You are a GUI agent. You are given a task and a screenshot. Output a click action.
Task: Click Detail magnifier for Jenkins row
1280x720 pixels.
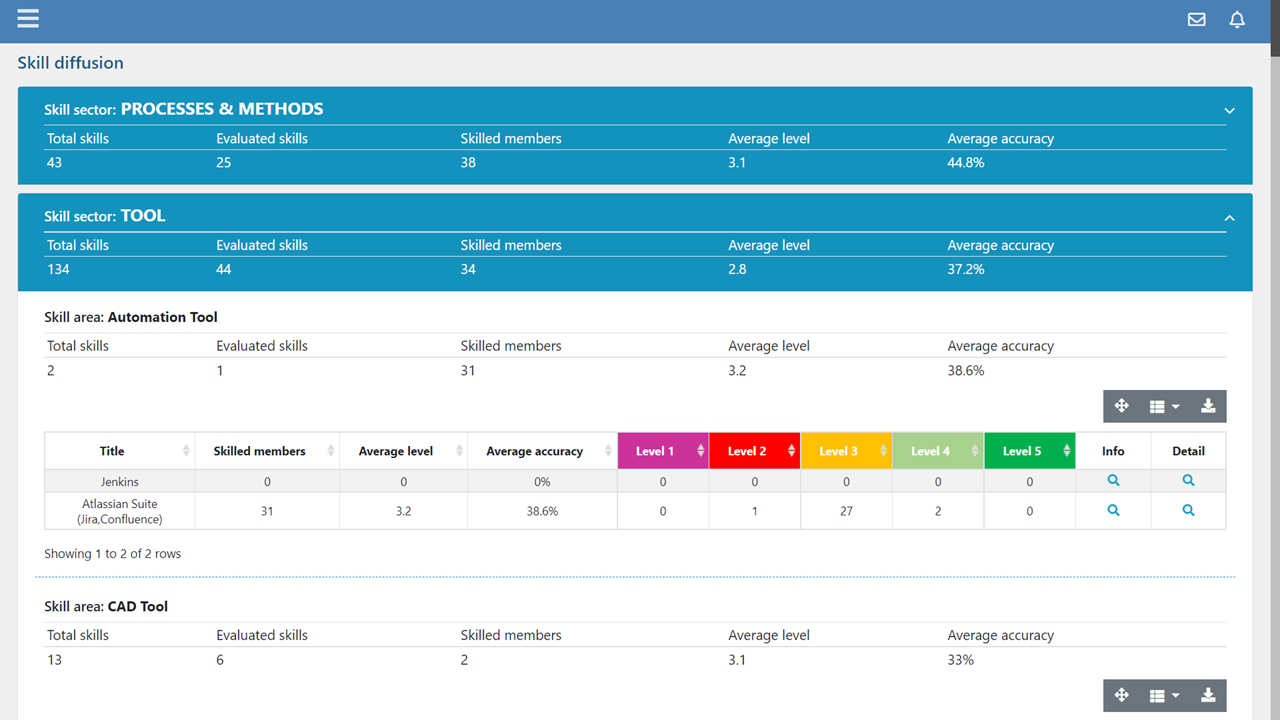(x=1188, y=481)
